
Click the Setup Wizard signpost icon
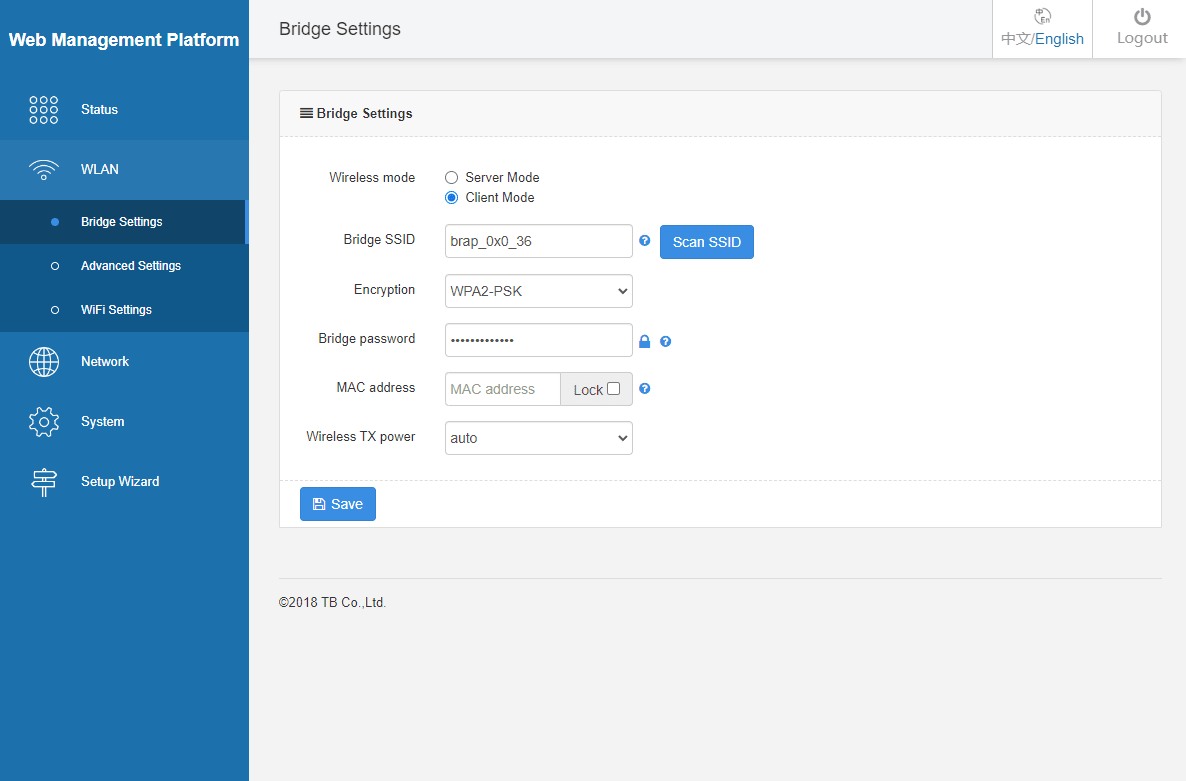(x=44, y=482)
